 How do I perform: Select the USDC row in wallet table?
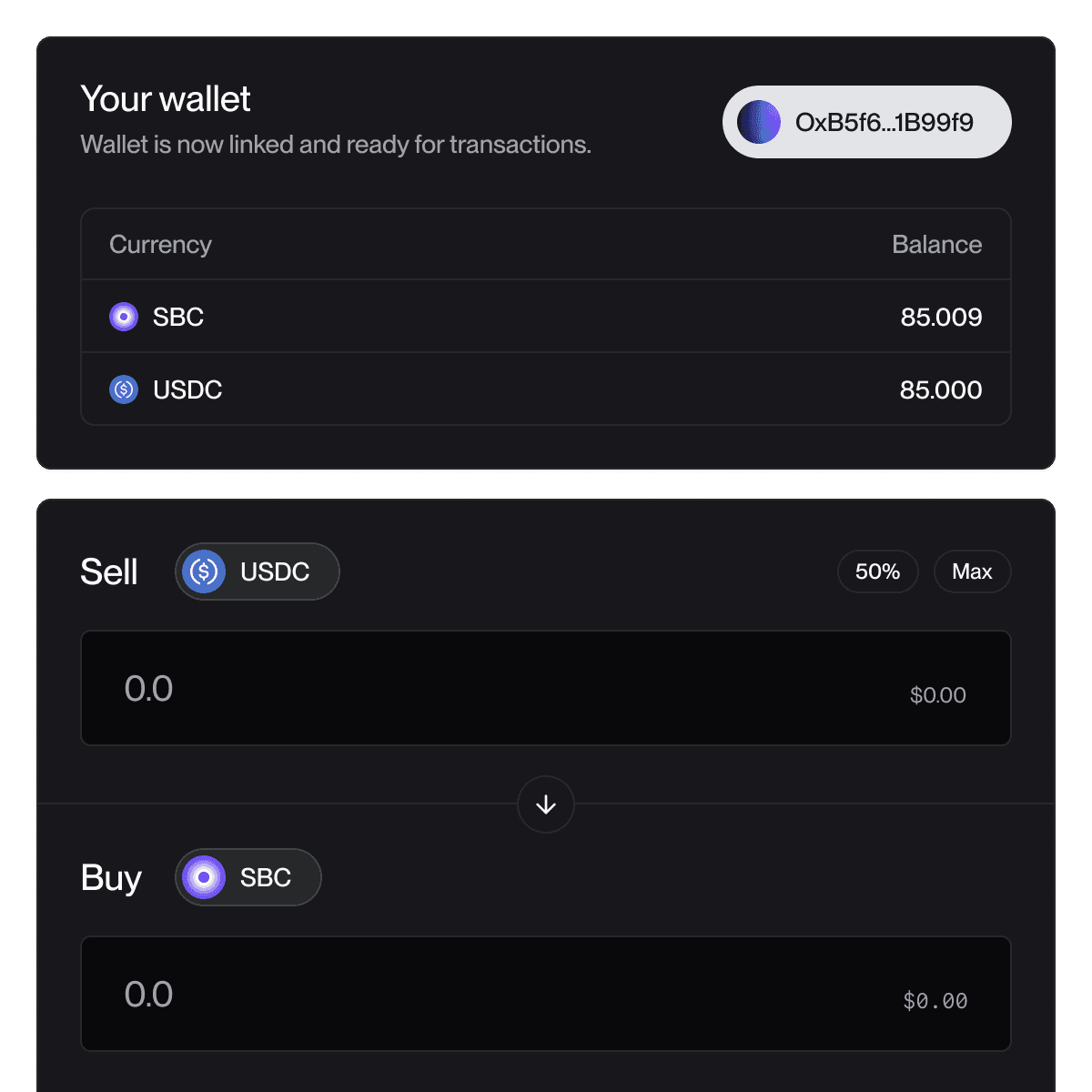(x=546, y=389)
